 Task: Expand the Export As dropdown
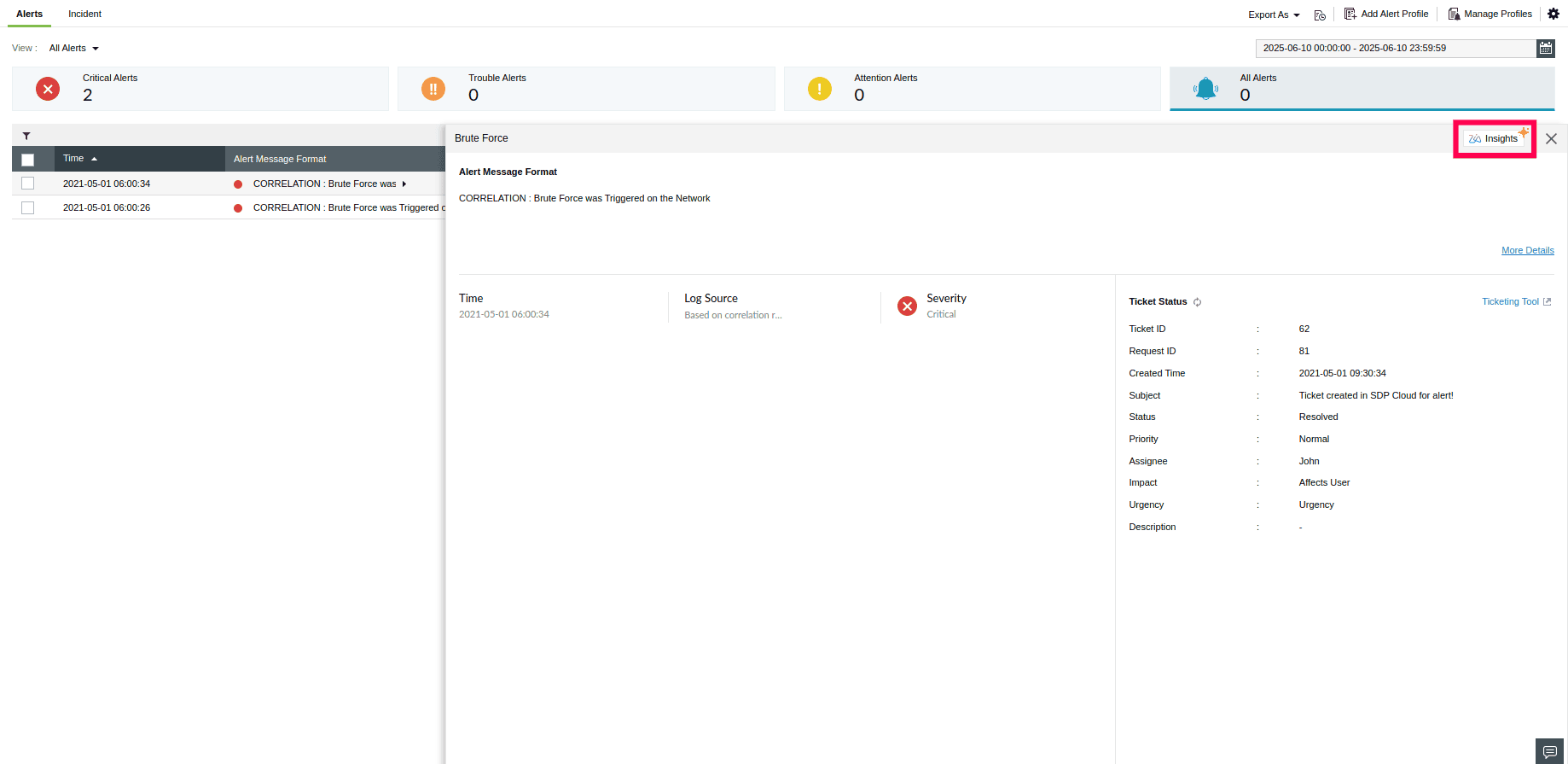[1274, 15]
